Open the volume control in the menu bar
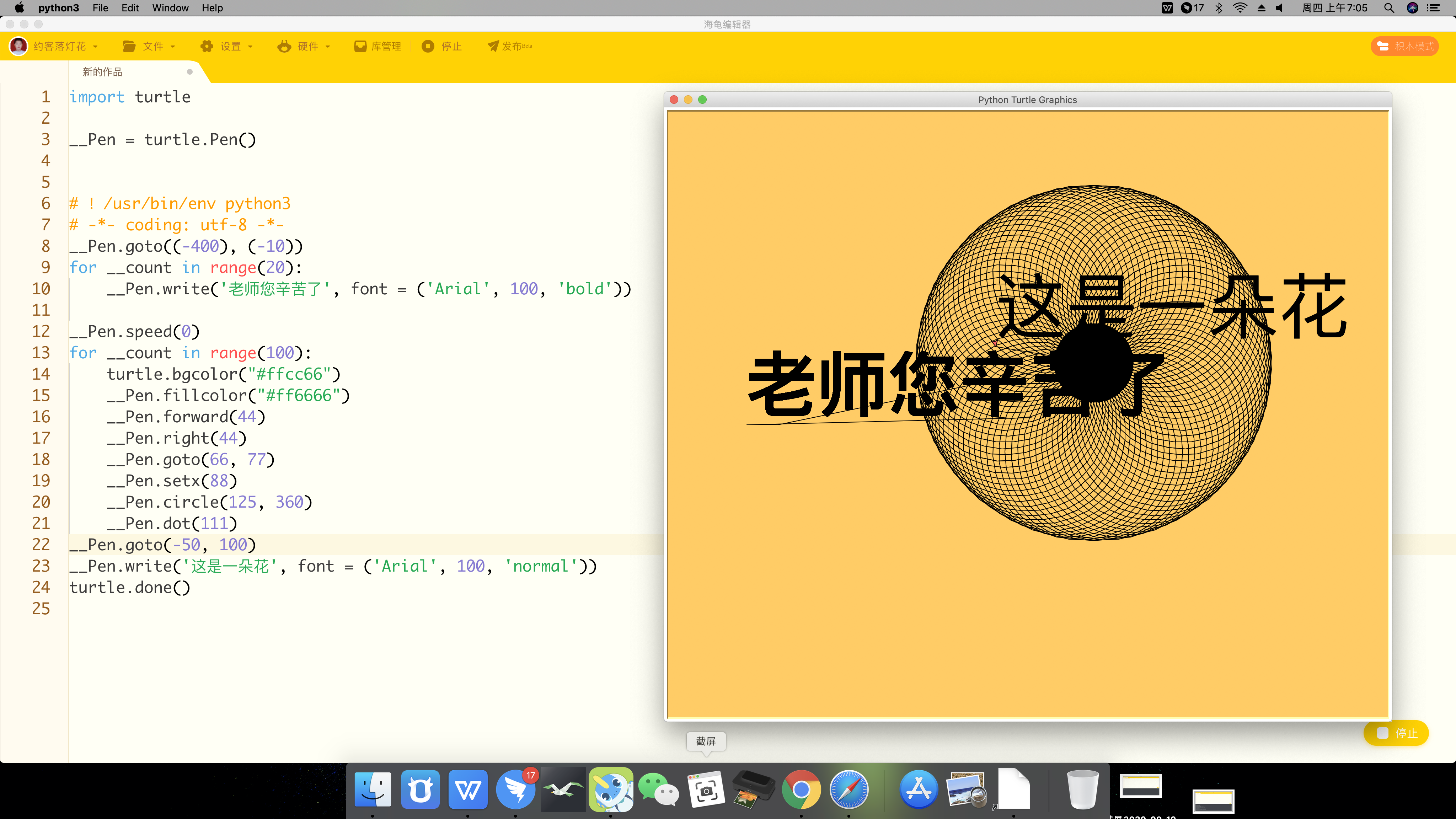The height and width of the screenshot is (819, 1456). (x=1280, y=8)
